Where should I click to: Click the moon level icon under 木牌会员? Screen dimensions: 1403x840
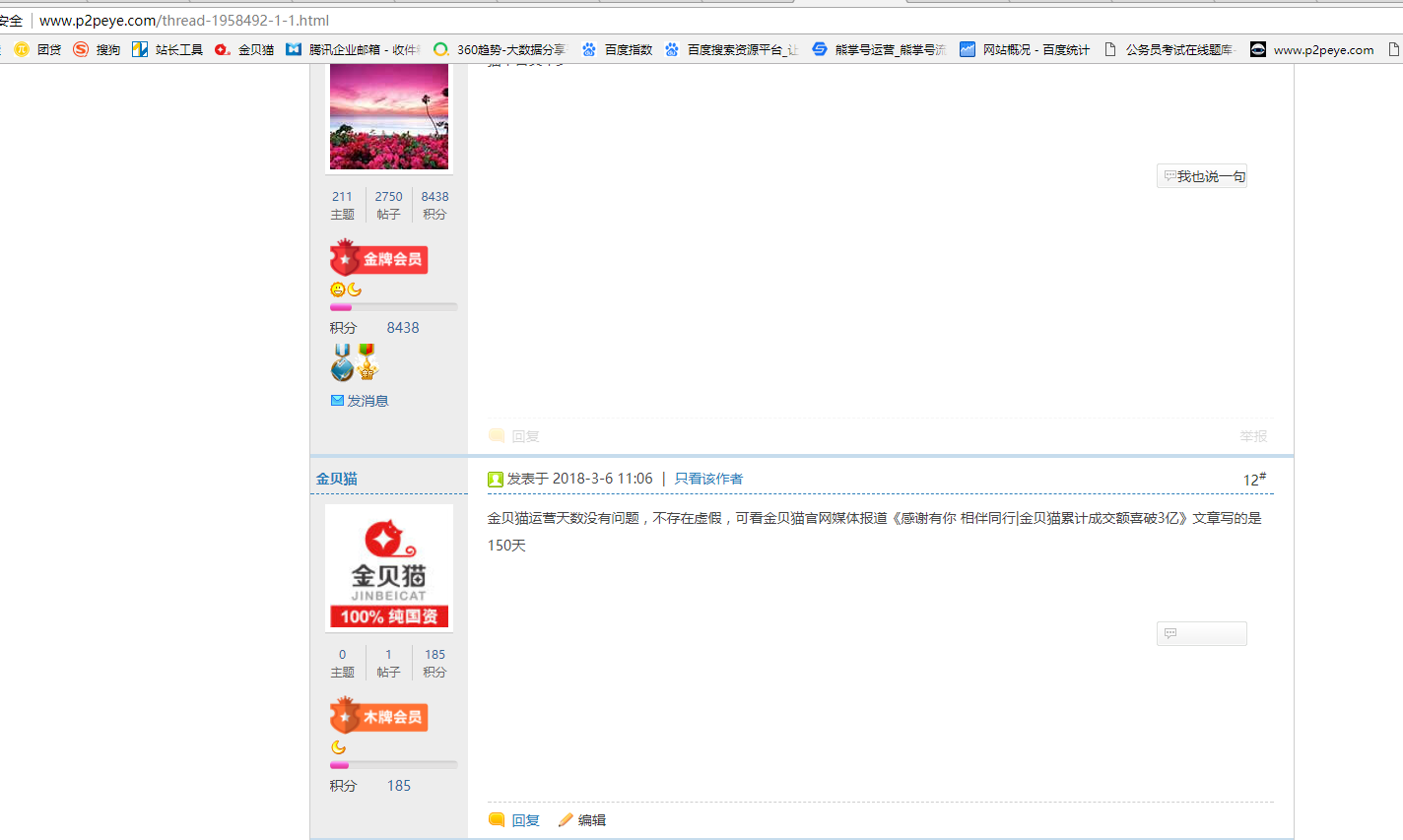pyautogui.click(x=338, y=747)
